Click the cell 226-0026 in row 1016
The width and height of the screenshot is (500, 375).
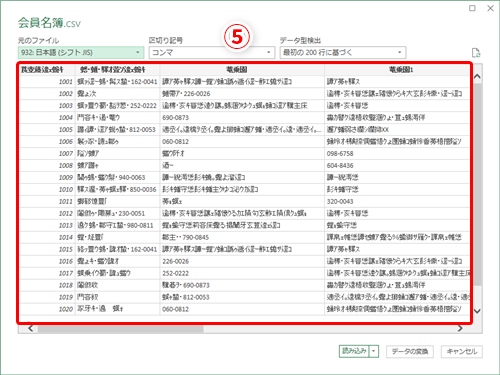[x=242, y=261]
